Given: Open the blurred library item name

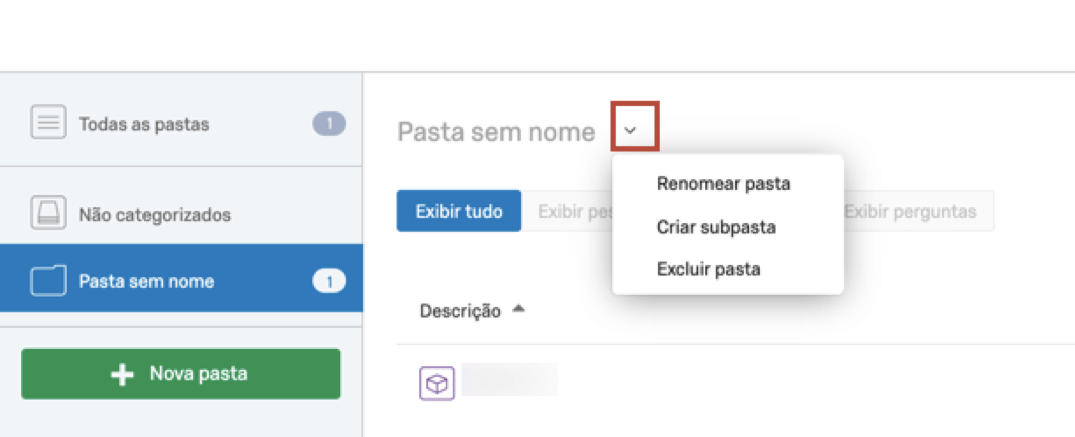Looking at the screenshot, I should [x=510, y=380].
